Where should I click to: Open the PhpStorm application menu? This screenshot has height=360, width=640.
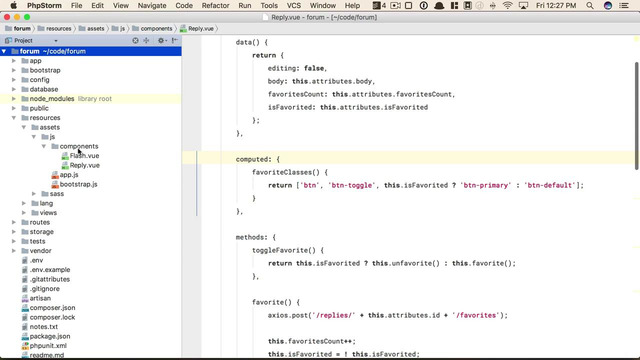pyautogui.click(x=44, y=5)
